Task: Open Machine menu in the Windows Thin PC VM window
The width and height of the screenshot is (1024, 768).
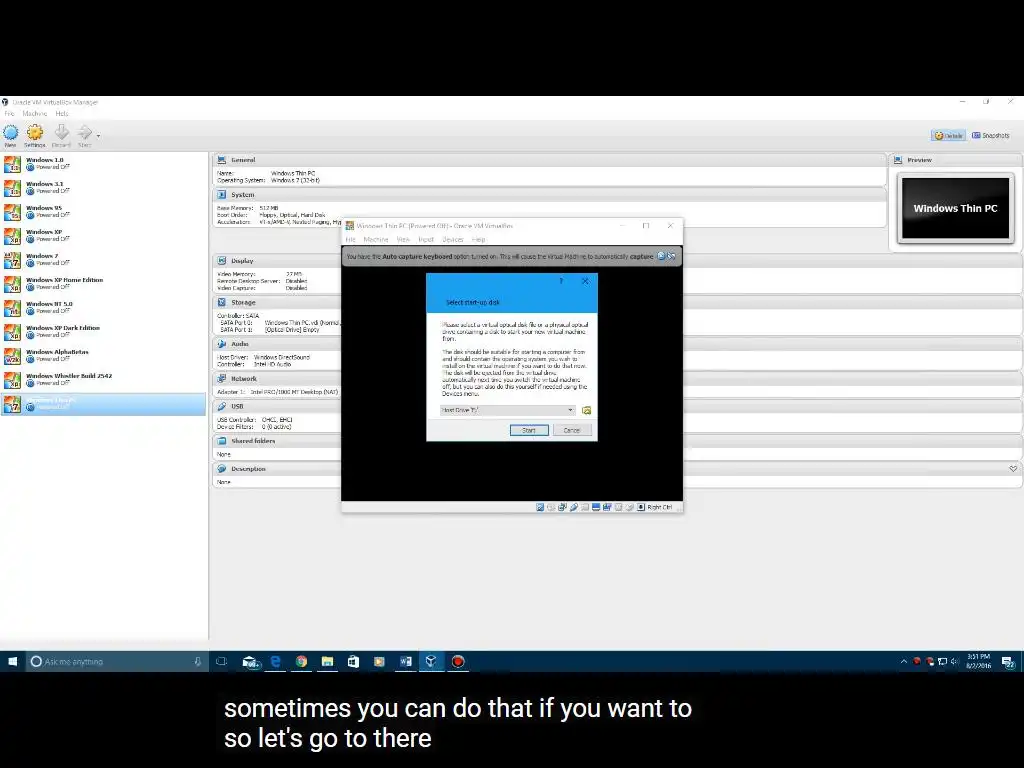Action: click(x=376, y=240)
